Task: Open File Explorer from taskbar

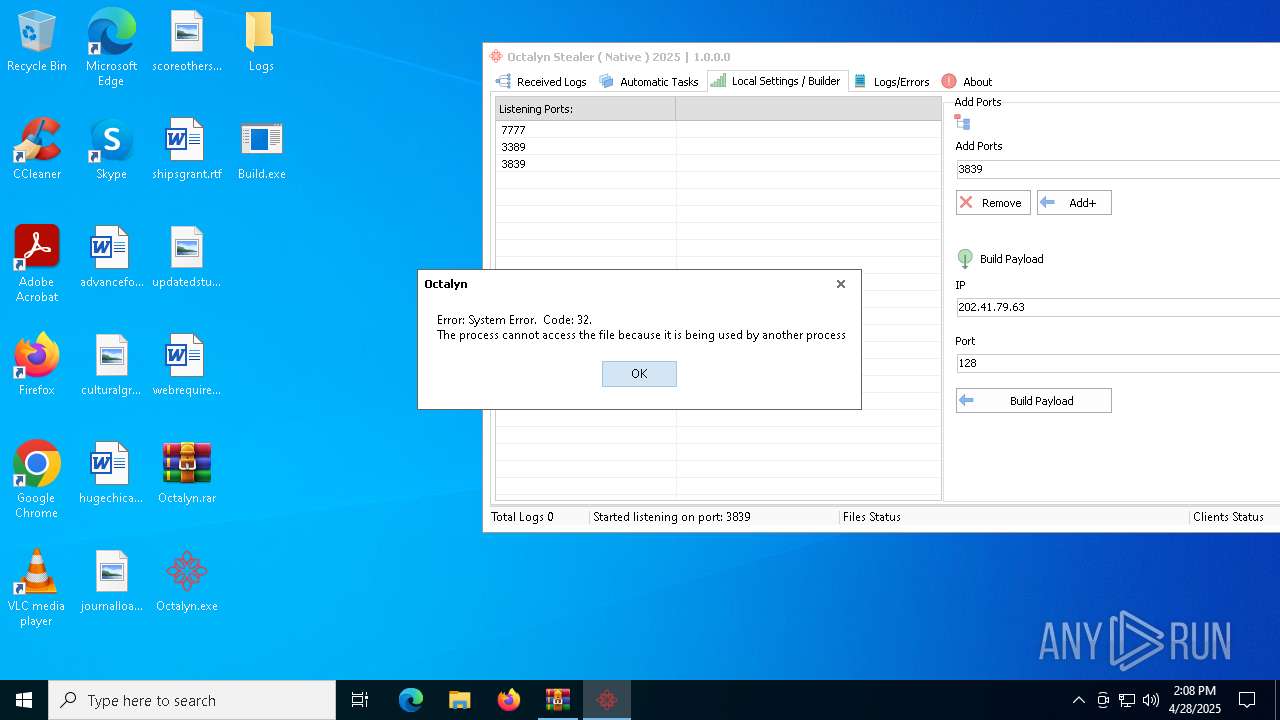Action: click(460, 700)
